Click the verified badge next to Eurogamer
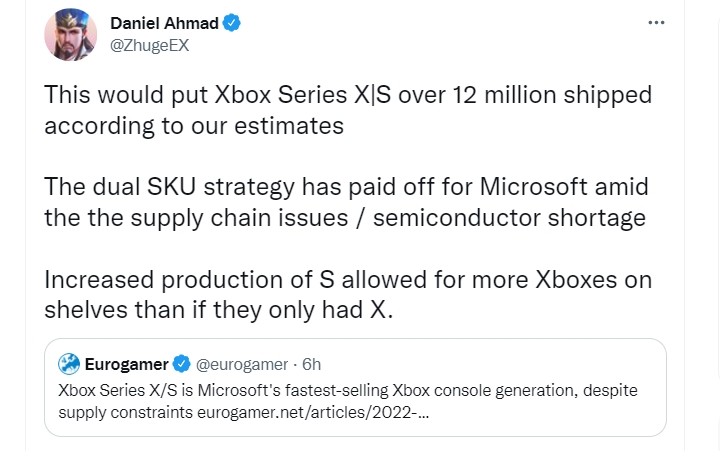 point(183,364)
